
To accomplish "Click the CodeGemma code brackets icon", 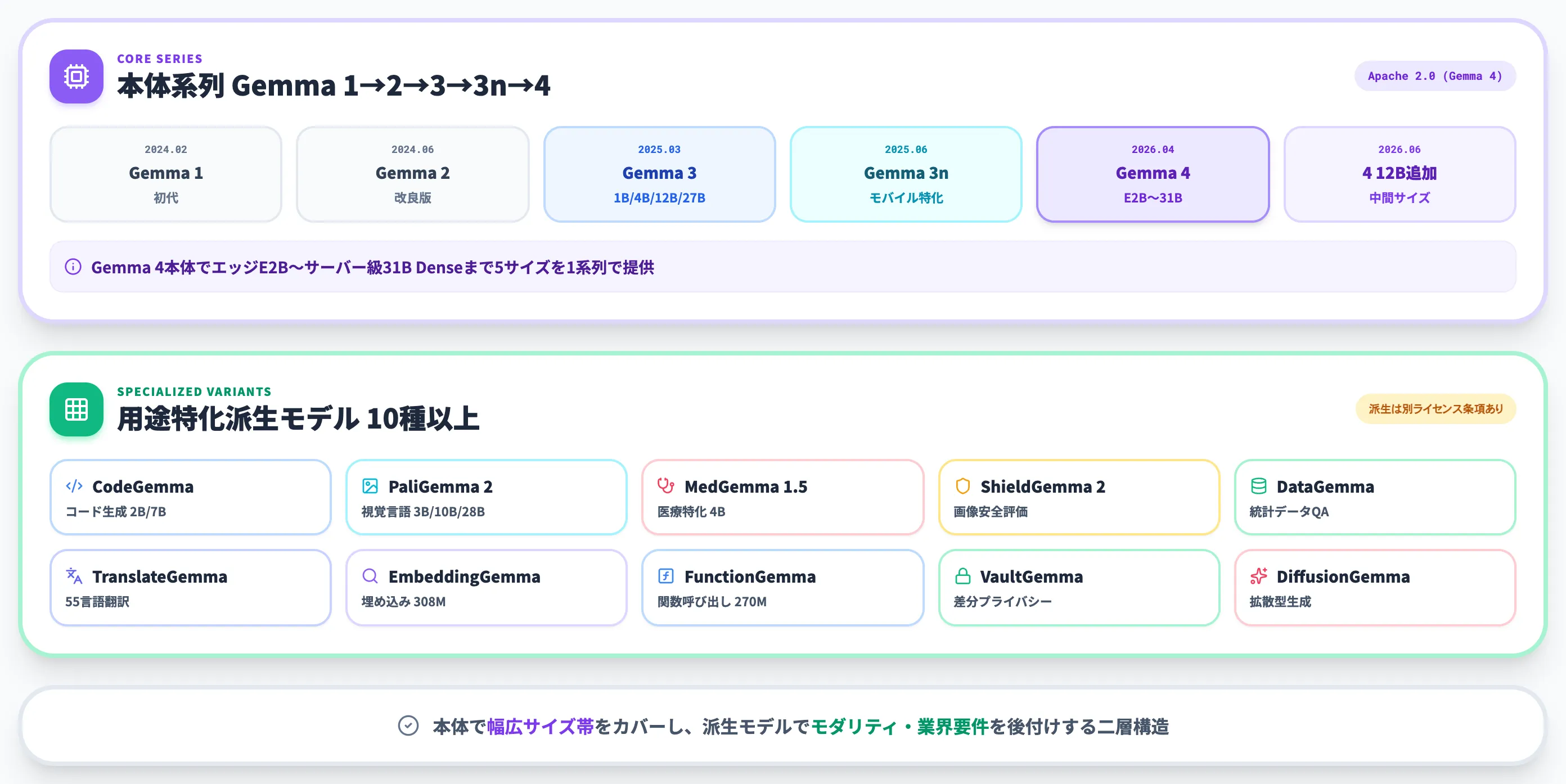I will coord(74,485).
